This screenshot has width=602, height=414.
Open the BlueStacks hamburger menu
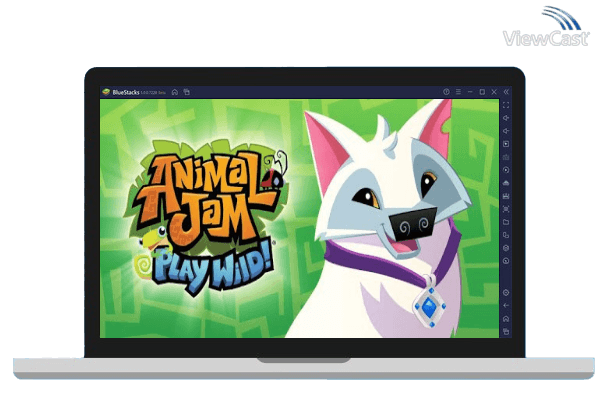[x=458, y=92]
